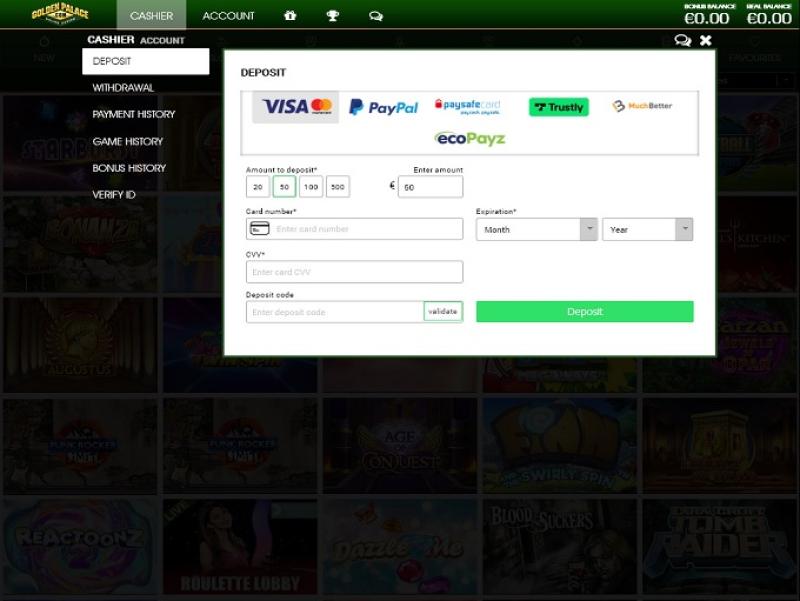Open the expiration Year dropdown

[647, 230]
